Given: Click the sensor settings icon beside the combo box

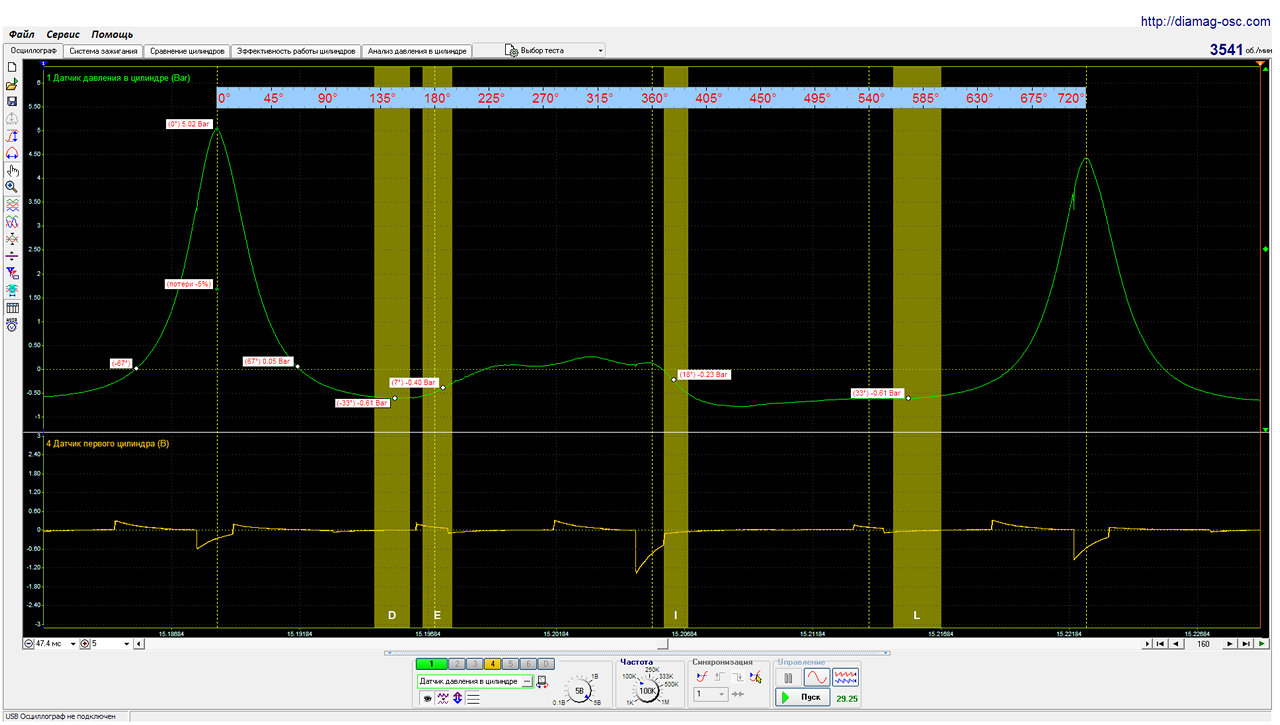Looking at the screenshot, I should pos(542,682).
